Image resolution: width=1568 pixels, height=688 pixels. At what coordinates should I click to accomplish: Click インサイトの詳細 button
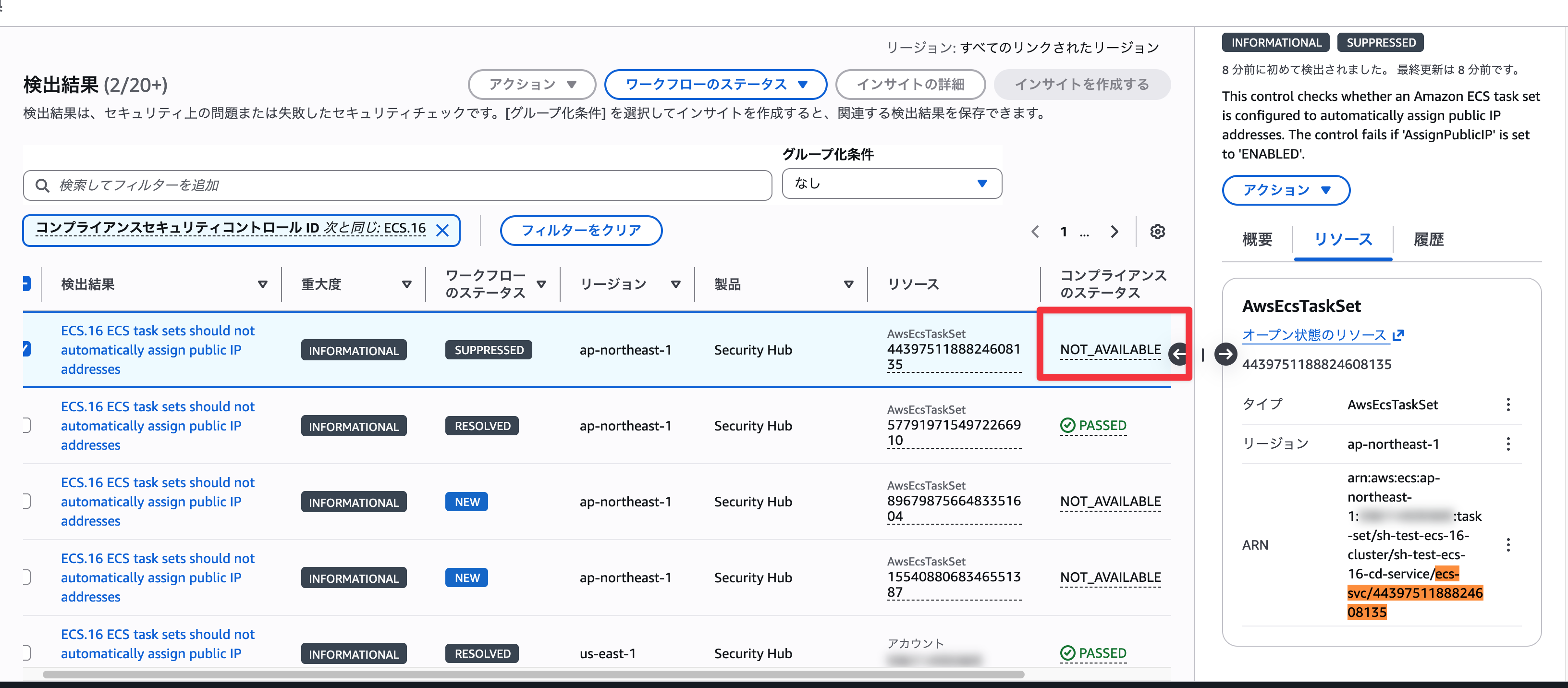[911, 85]
